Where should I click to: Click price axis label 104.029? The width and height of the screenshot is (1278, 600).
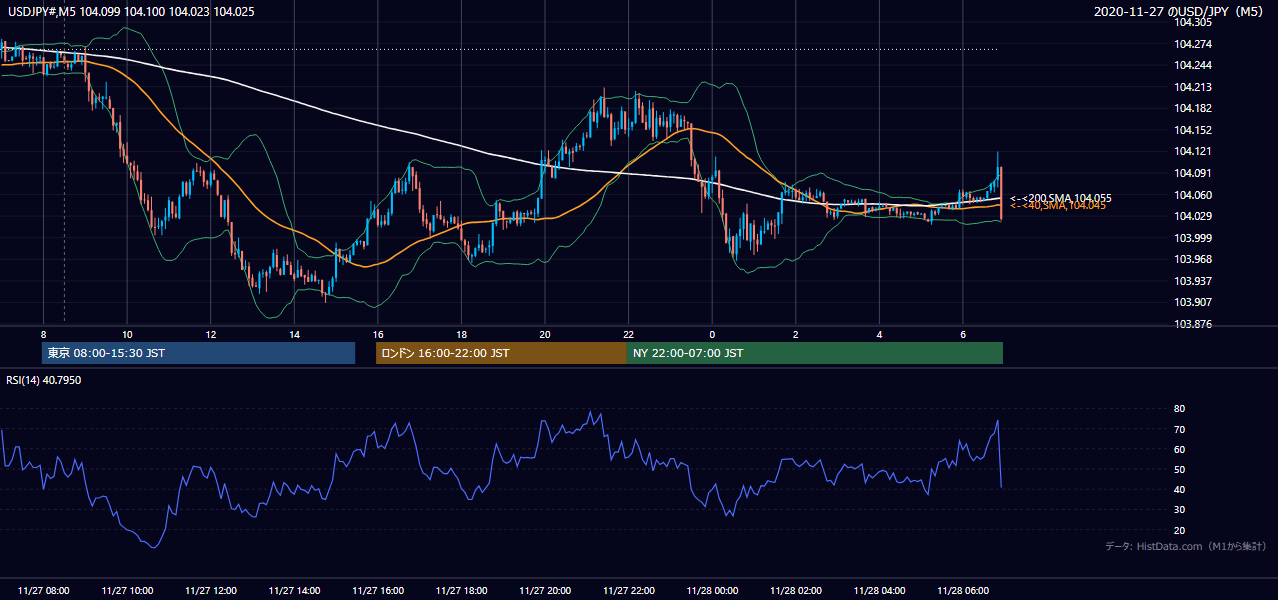click(1193, 216)
